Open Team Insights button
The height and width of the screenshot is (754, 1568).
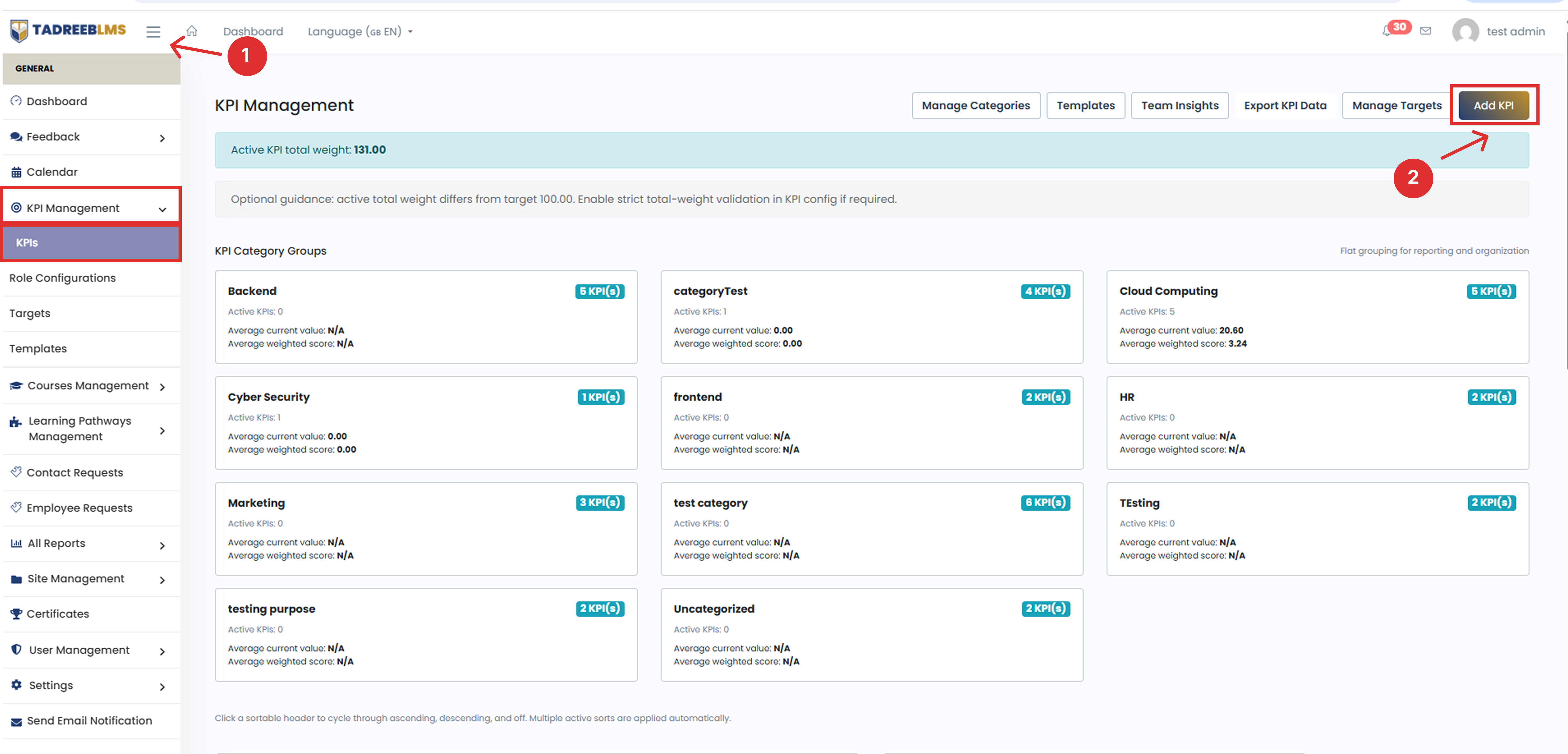pos(1180,105)
